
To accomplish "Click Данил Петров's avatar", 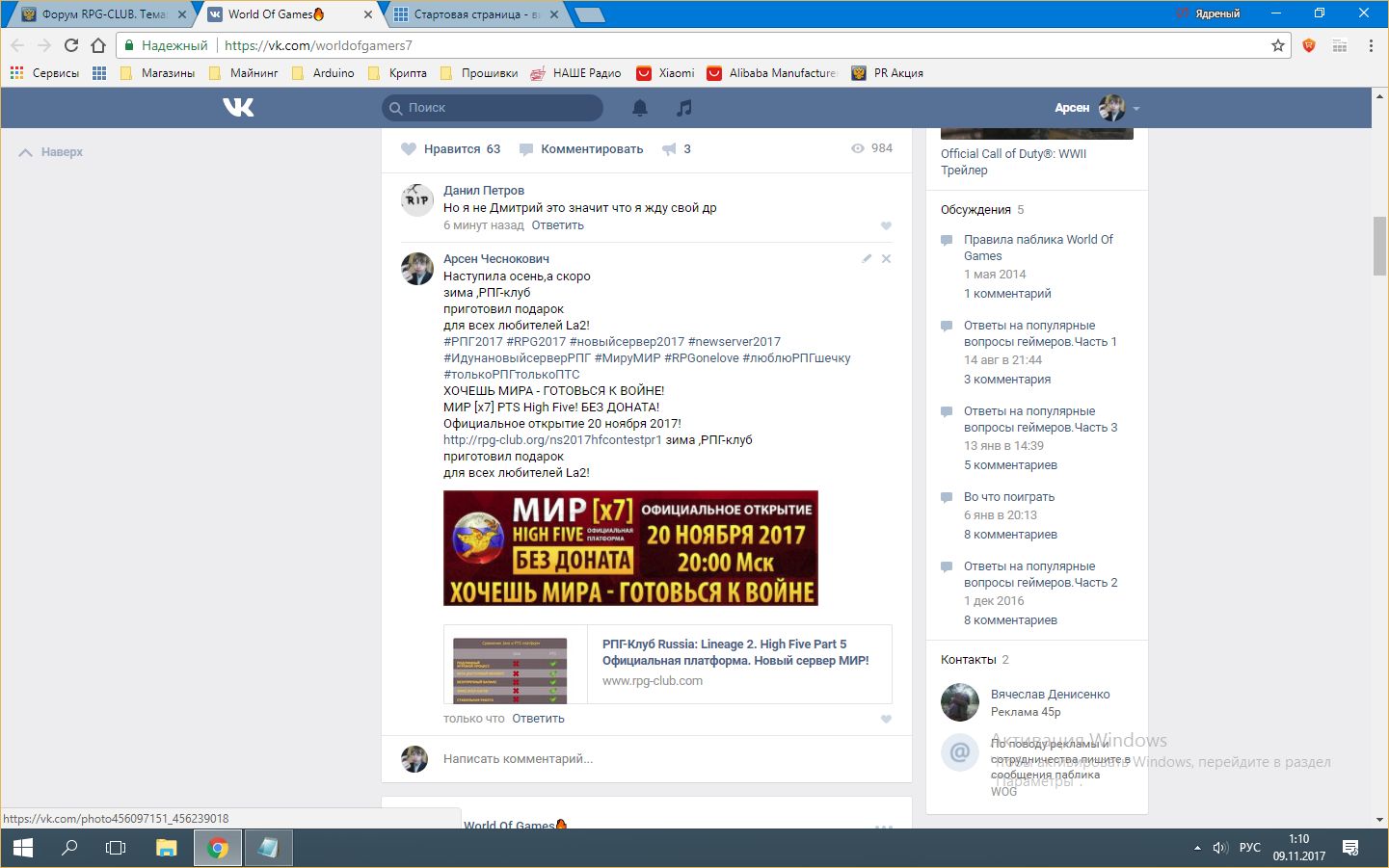I will [417, 199].
